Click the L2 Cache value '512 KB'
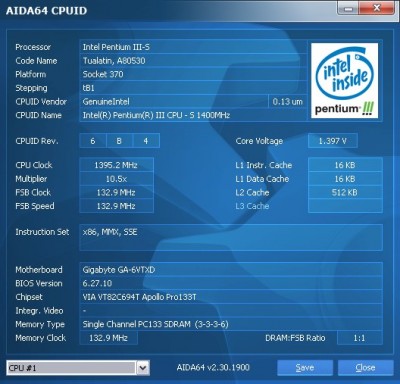This screenshot has height=384, width=400. pyautogui.click(x=345, y=192)
